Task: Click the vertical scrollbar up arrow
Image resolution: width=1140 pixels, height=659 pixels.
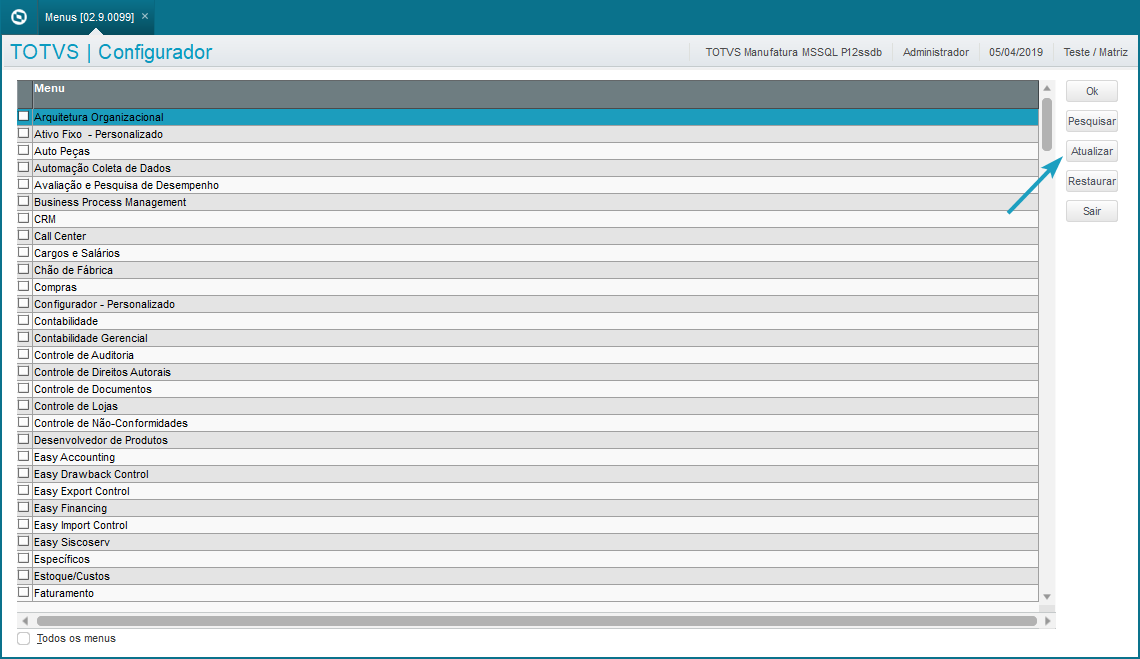Action: (x=1047, y=88)
